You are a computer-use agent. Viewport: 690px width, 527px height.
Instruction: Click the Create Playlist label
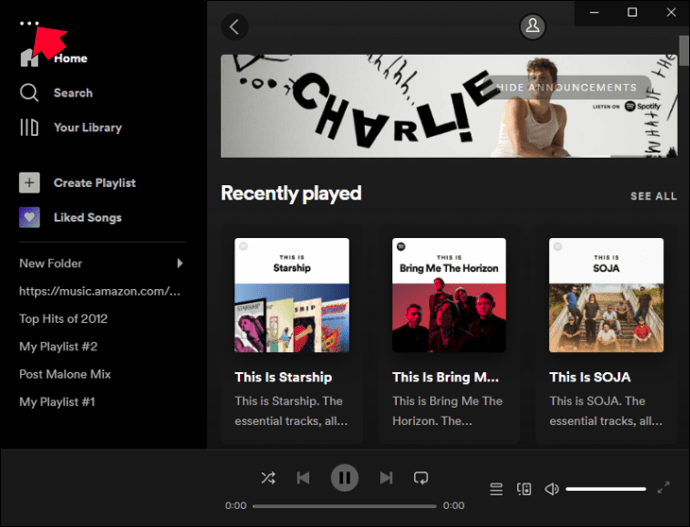point(95,183)
